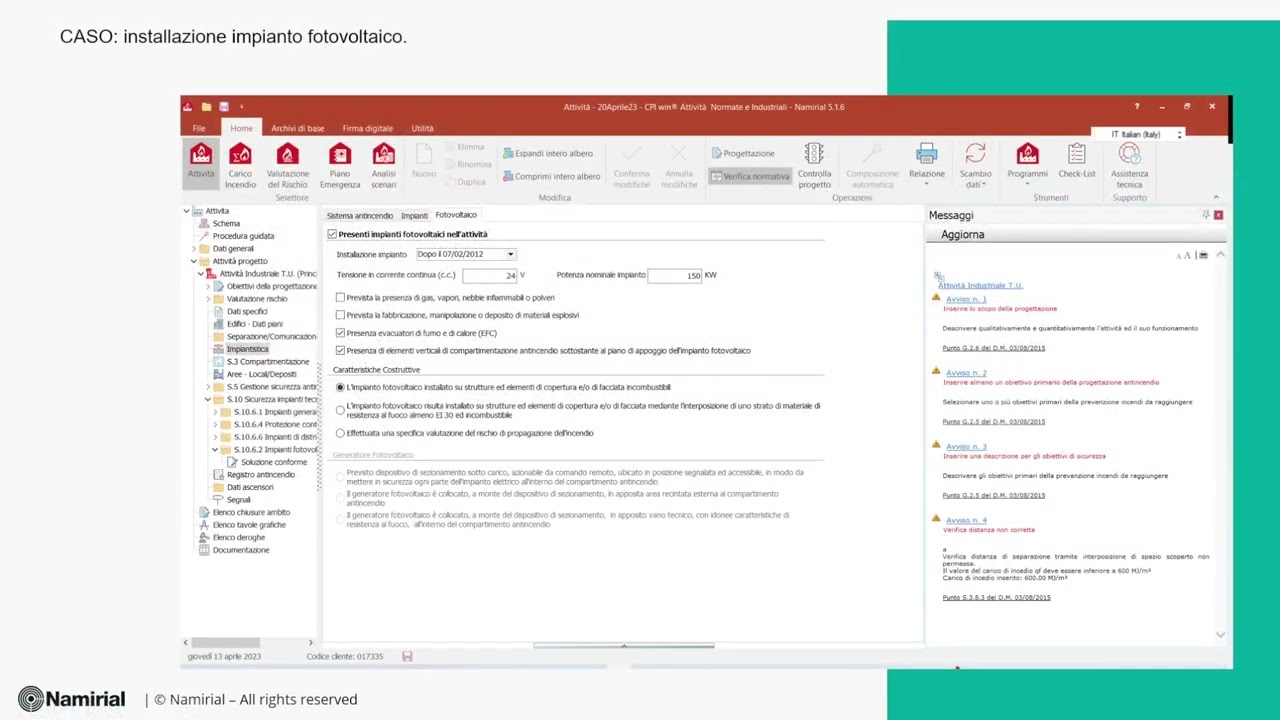The image size is (1280, 720).
Task: Select Documentazione in the tree
Action: (240, 550)
